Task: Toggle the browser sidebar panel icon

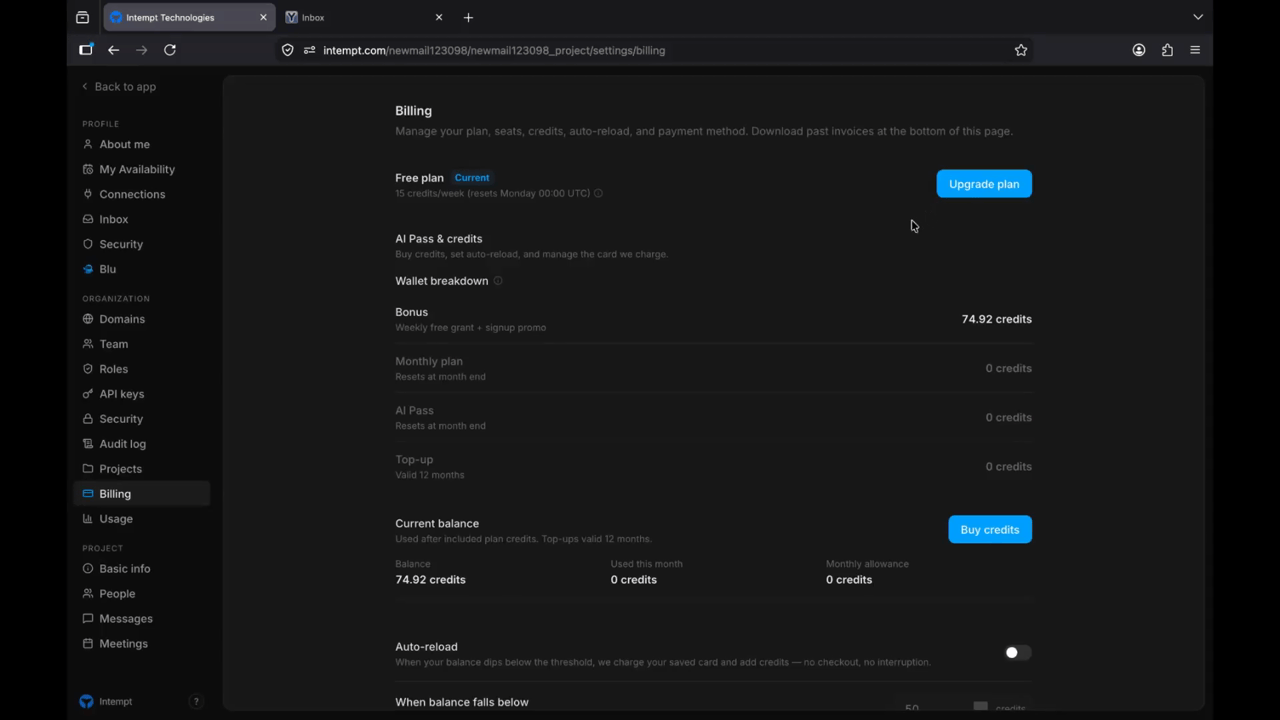Action: [x=86, y=50]
